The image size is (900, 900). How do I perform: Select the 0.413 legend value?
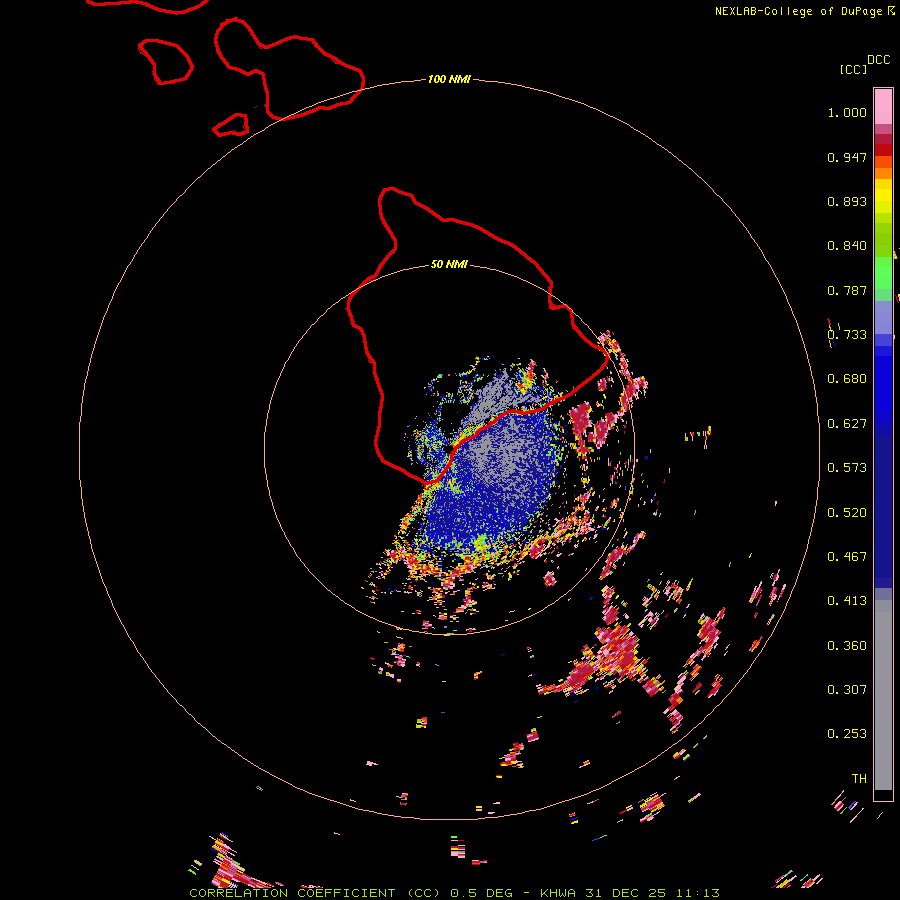pos(847,601)
